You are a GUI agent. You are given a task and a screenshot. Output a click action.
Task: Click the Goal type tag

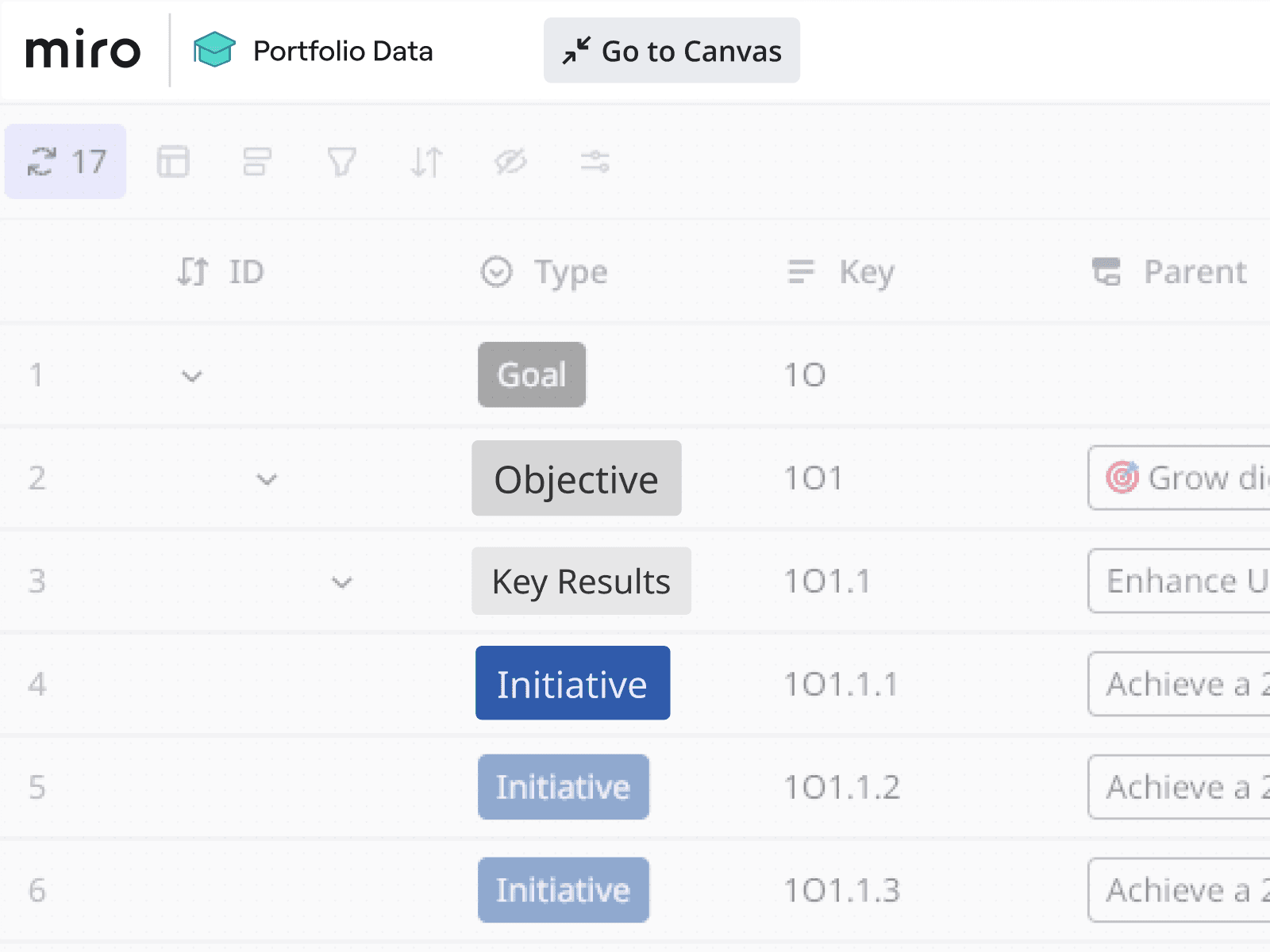[532, 375]
